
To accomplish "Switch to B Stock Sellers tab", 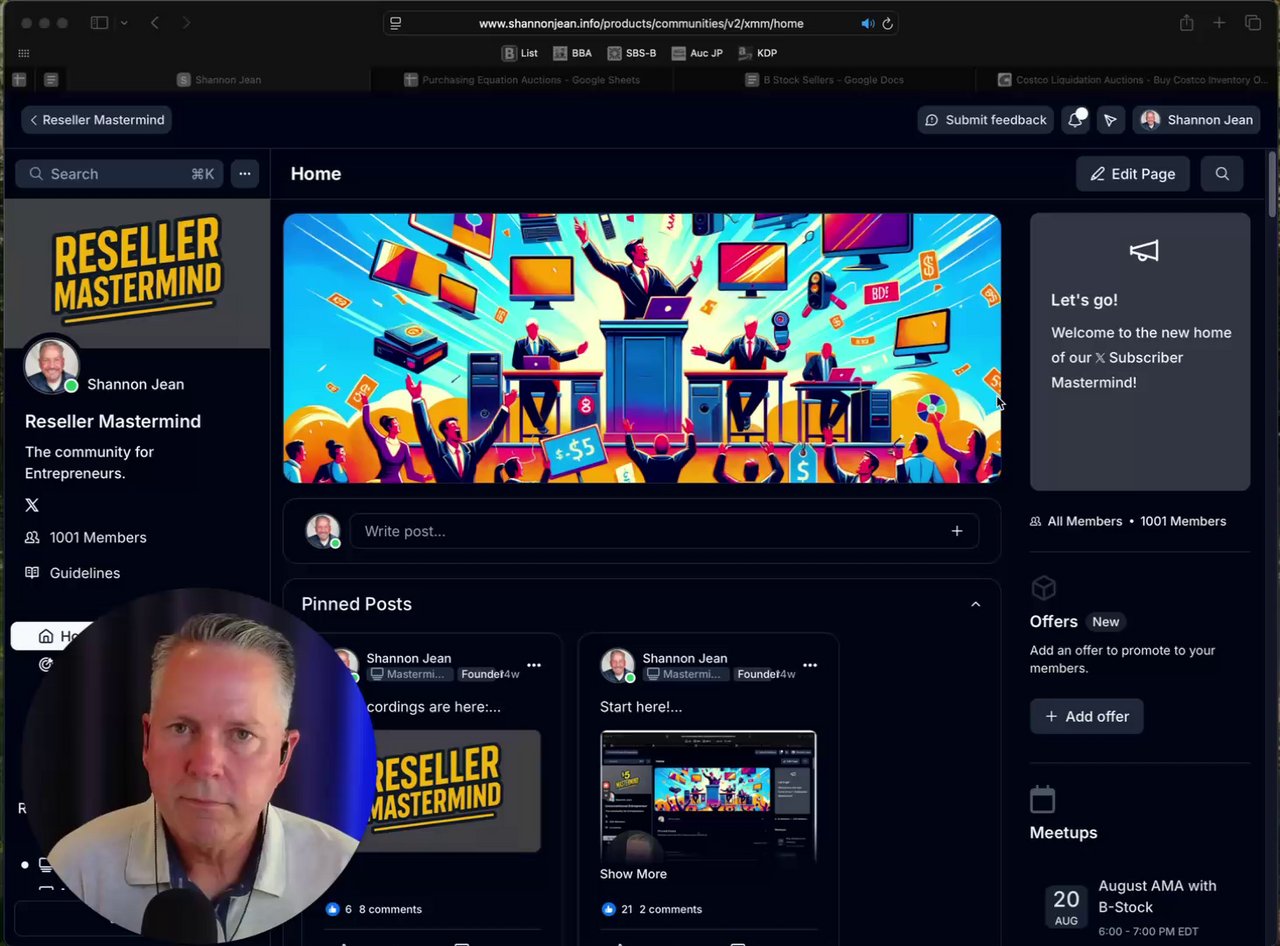I will [825, 80].
